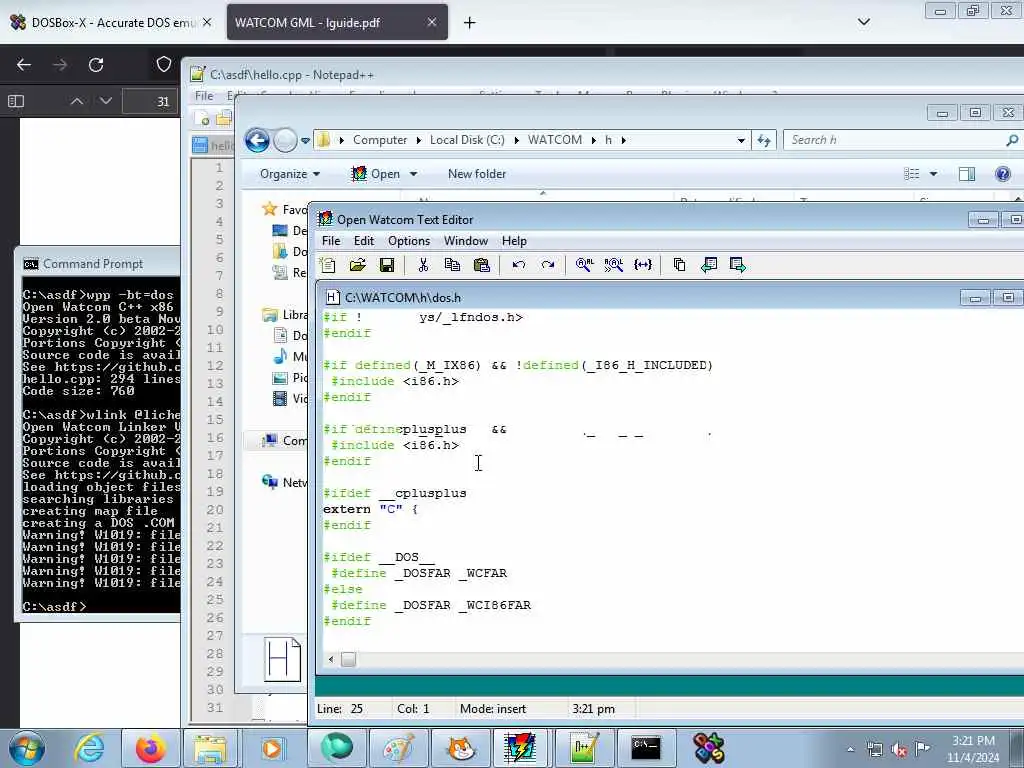Go back in the browser
1024x768 pixels.
click(x=24, y=65)
